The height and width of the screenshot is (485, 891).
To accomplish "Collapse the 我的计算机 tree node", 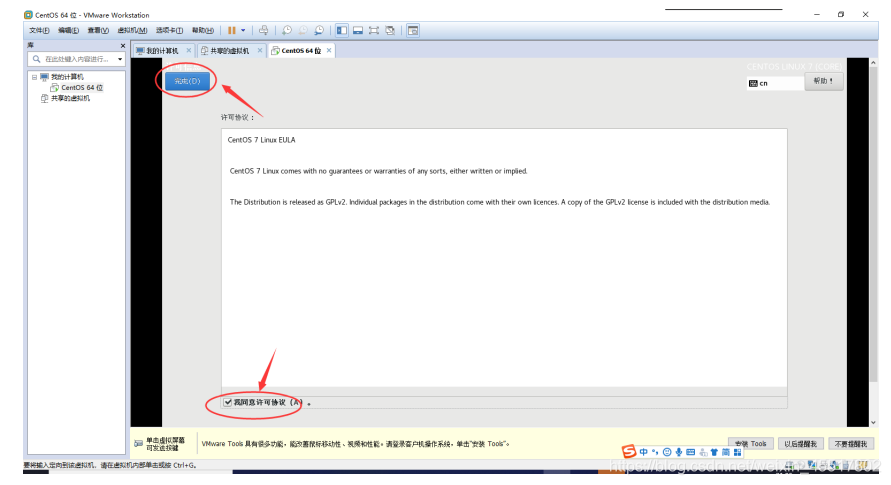I will click(34, 77).
